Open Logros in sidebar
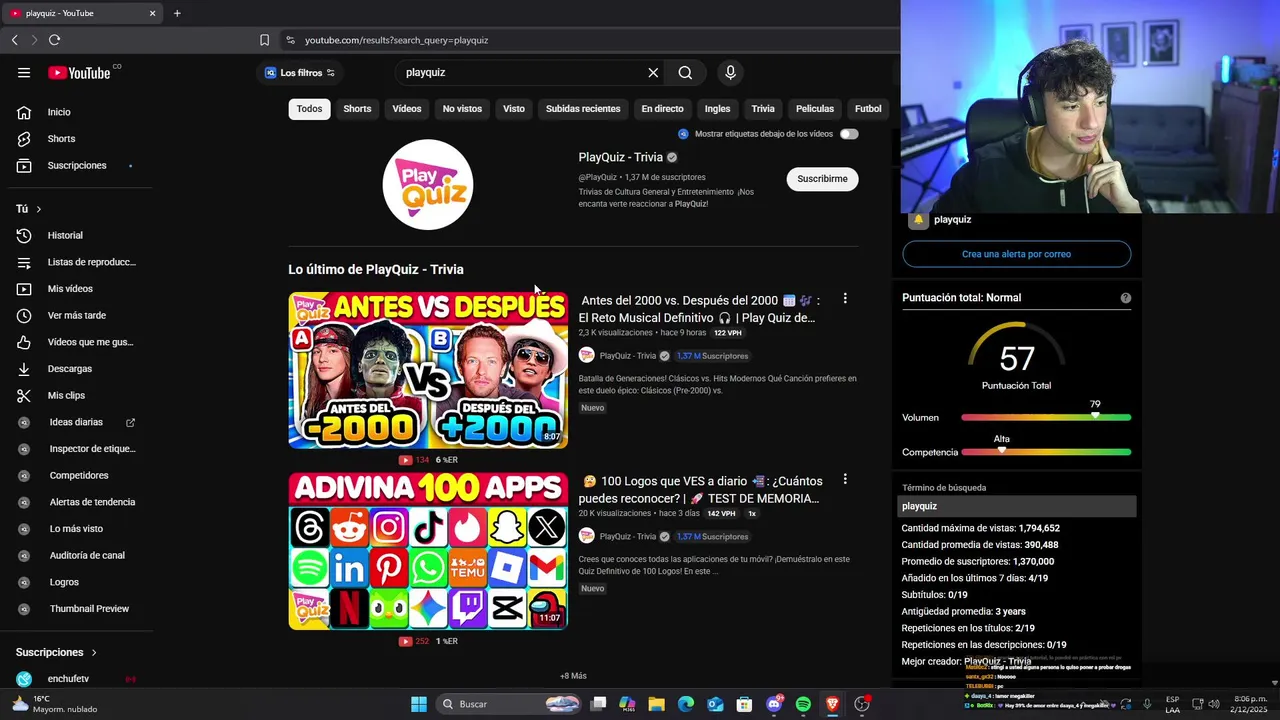The width and height of the screenshot is (1280, 720). tap(64, 582)
